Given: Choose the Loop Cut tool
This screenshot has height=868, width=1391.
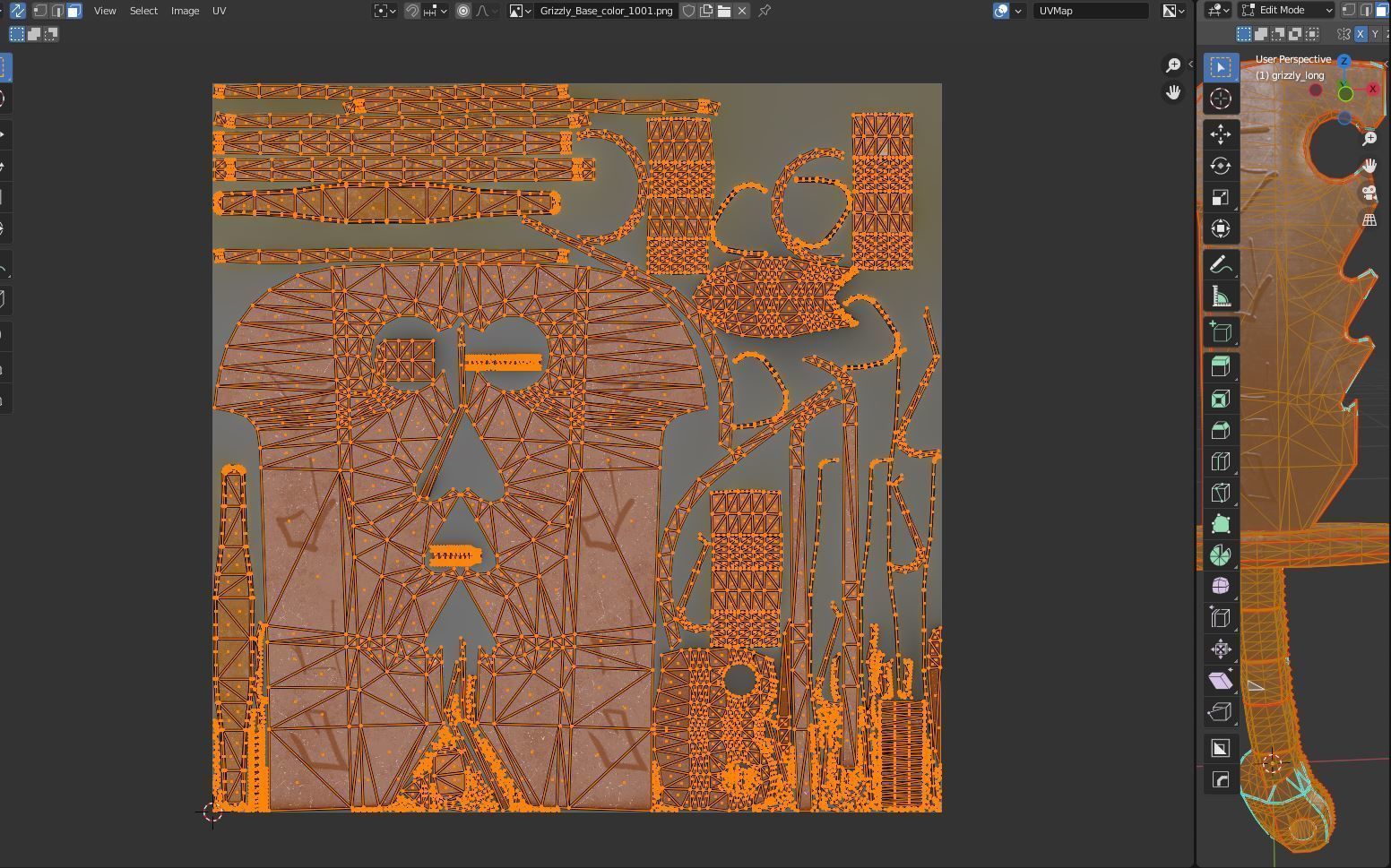Looking at the screenshot, I should tap(1221, 461).
